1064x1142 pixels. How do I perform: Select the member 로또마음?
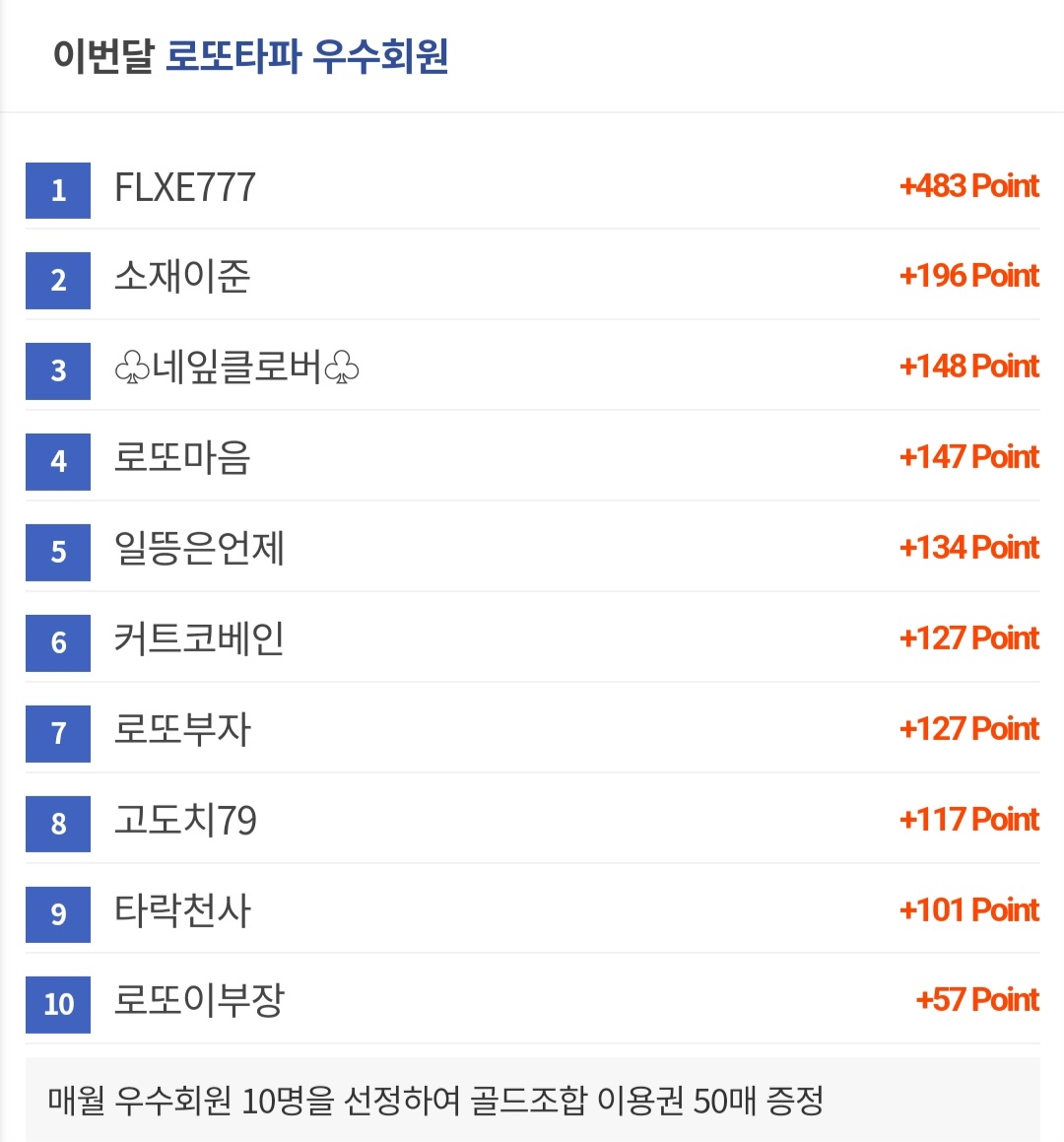pos(182,458)
